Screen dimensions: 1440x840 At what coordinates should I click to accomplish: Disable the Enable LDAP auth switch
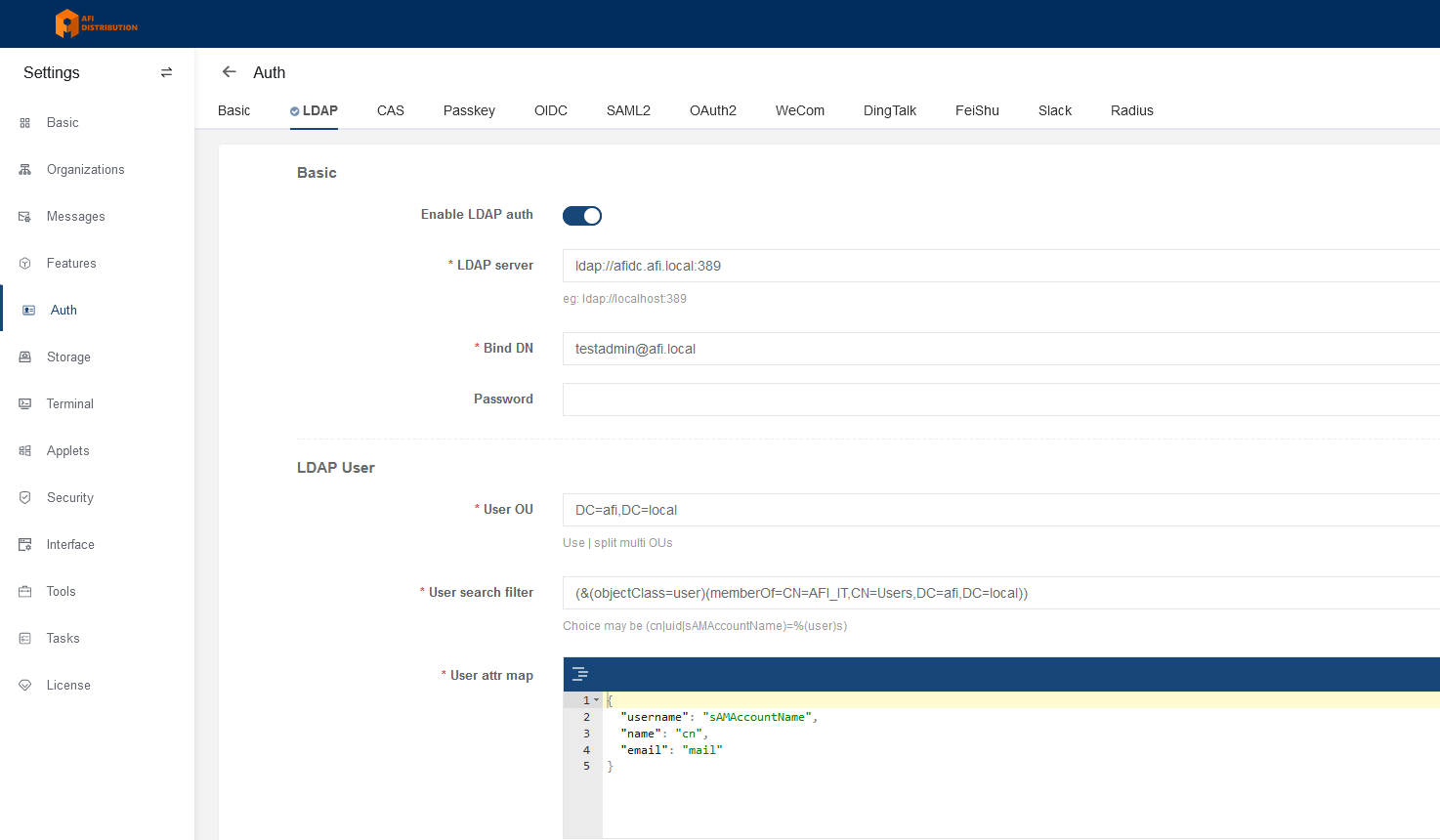point(582,216)
